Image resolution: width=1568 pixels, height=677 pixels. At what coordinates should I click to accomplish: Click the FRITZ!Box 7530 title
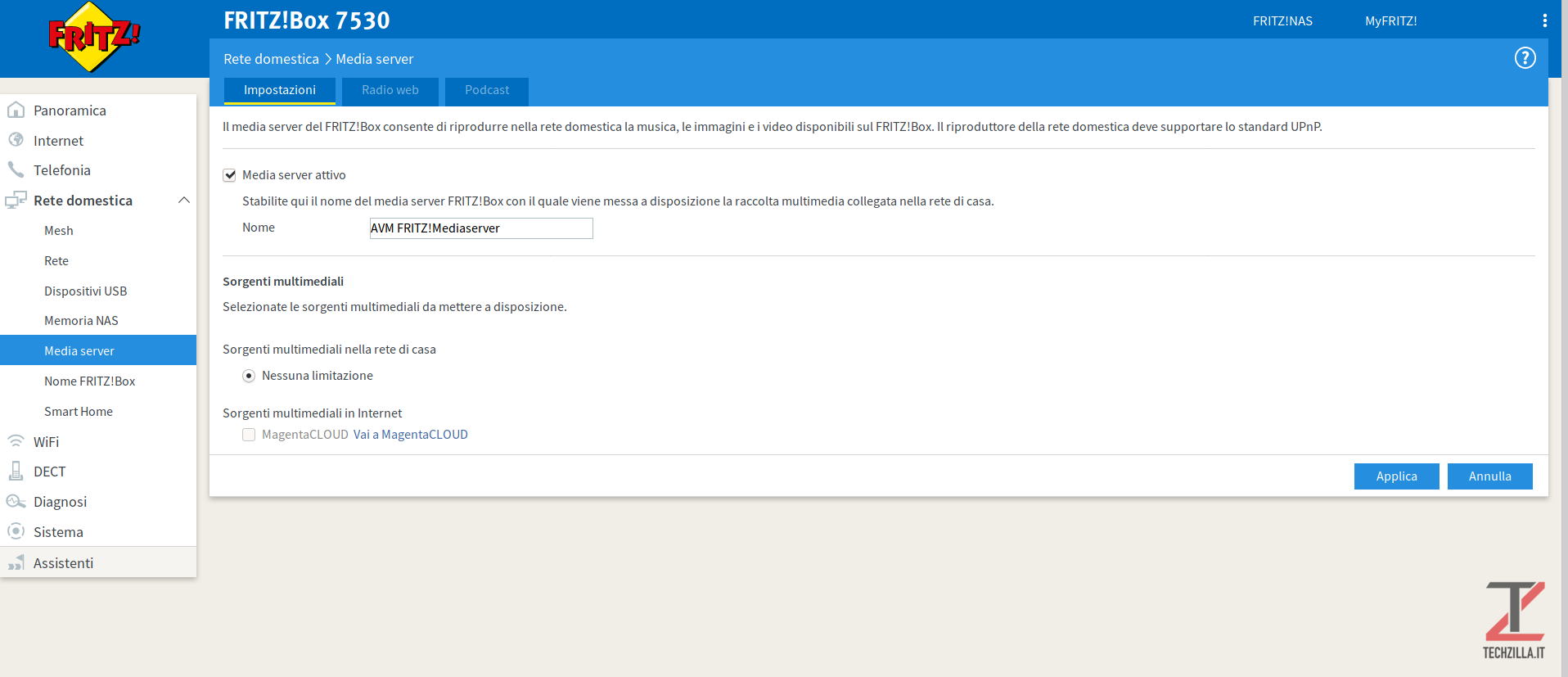point(307,20)
